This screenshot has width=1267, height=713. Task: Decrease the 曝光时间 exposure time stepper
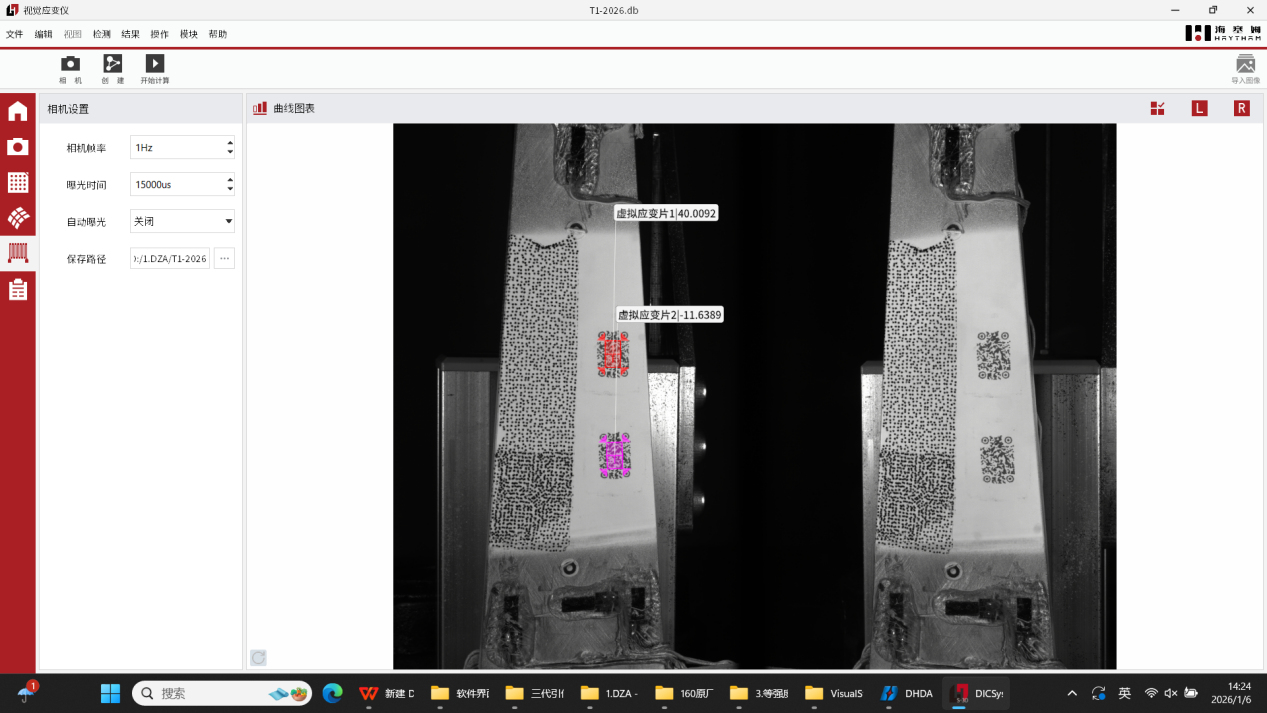[x=230, y=189]
